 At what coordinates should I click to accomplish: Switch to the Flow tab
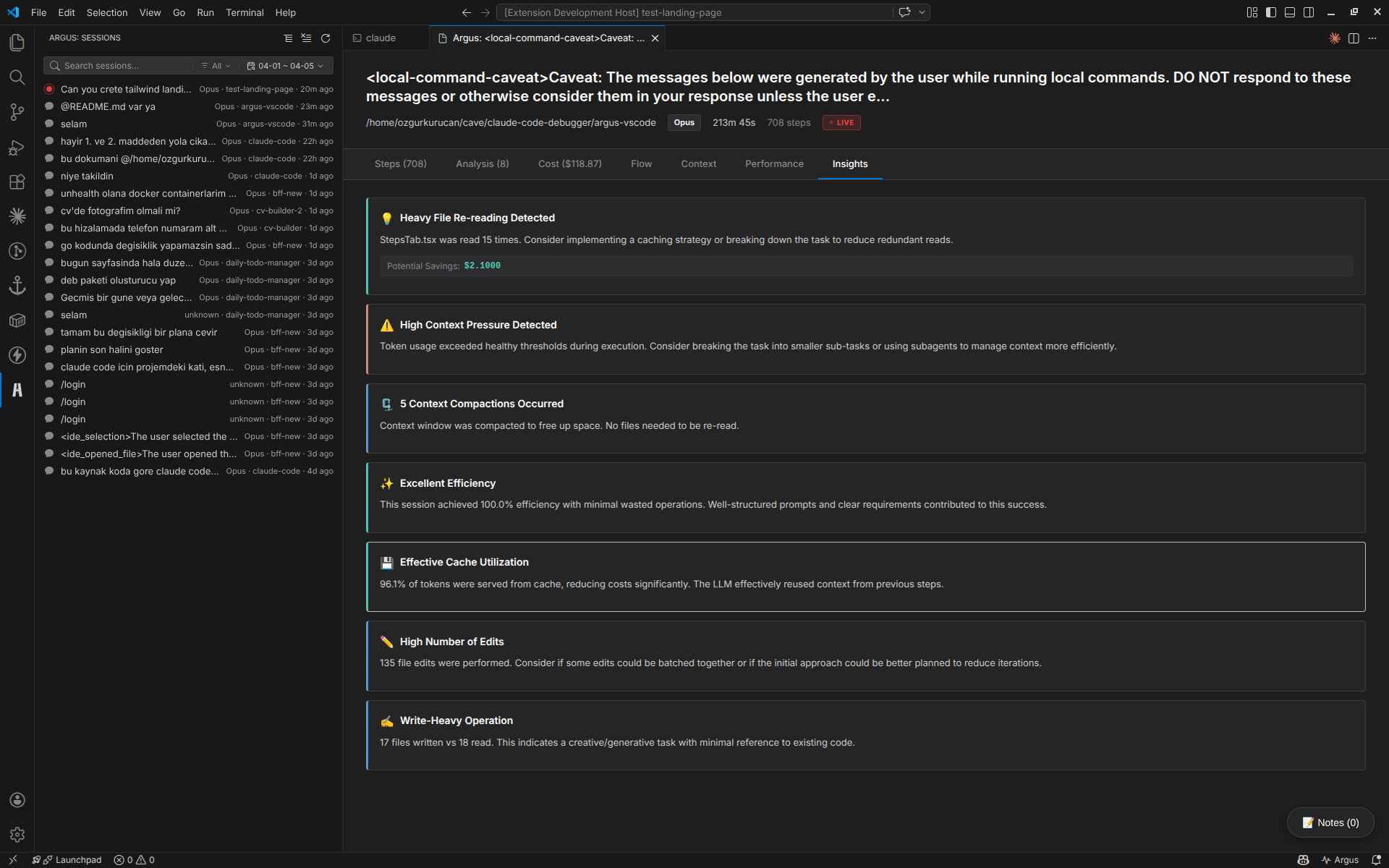pos(641,163)
